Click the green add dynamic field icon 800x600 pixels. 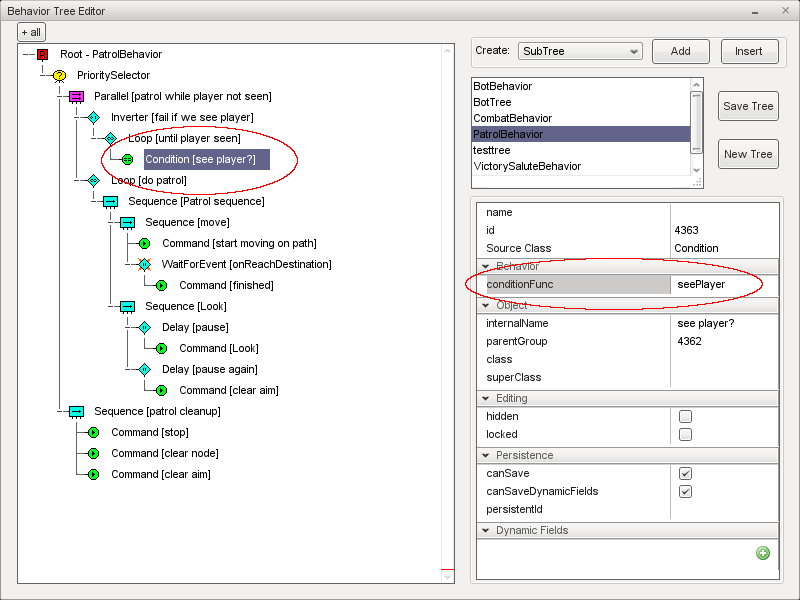763,553
